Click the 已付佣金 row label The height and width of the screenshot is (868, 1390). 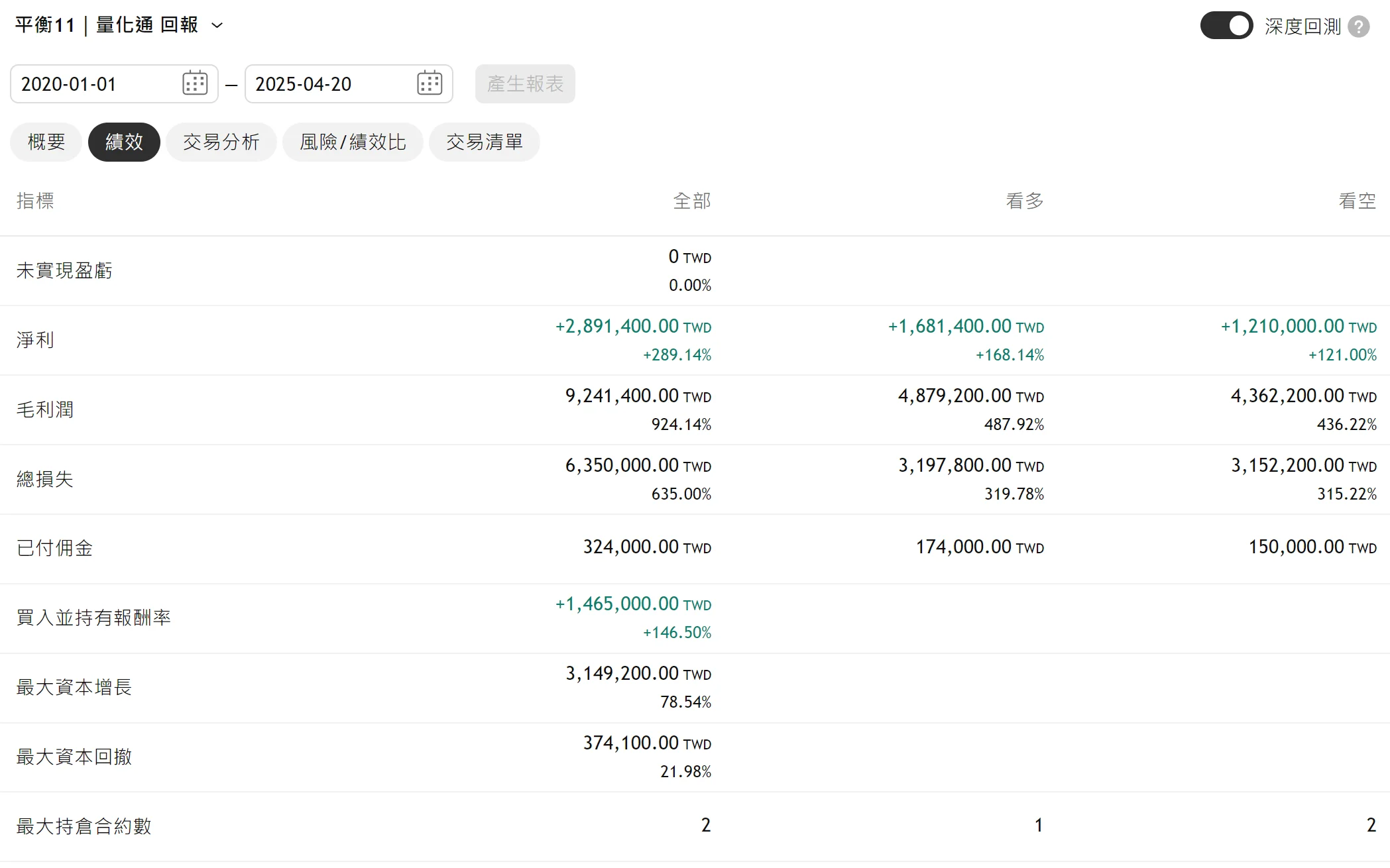pos(54,549)
